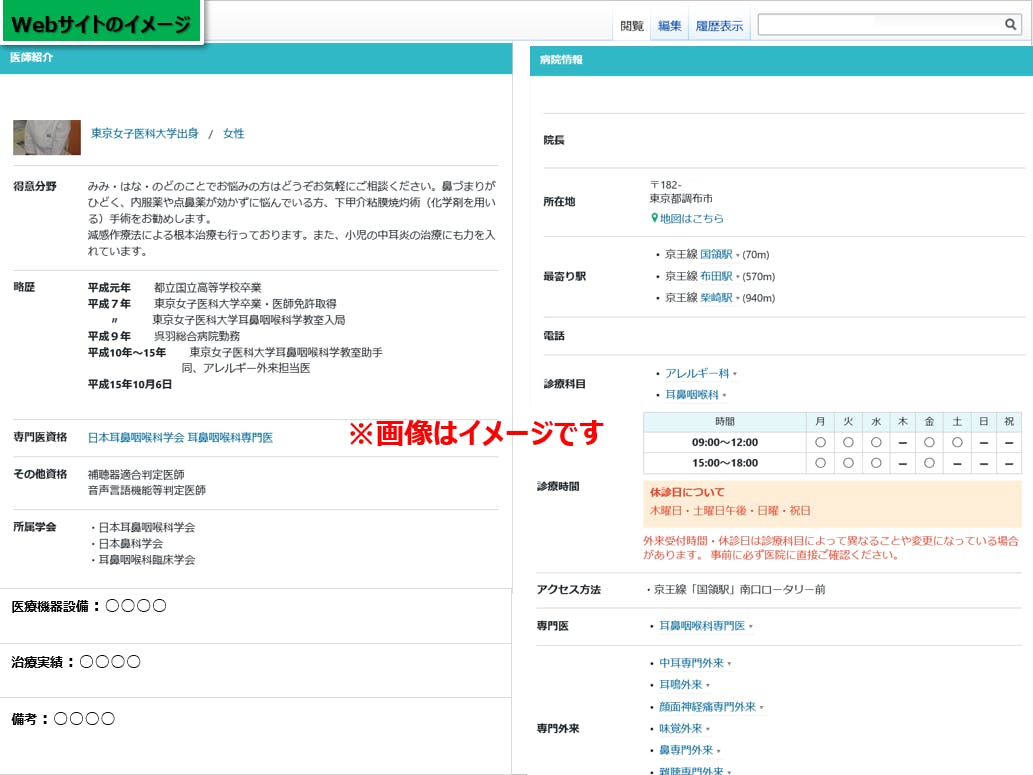
Task: Switch to the 編集 tab
Action: click(x=669, y=26)
